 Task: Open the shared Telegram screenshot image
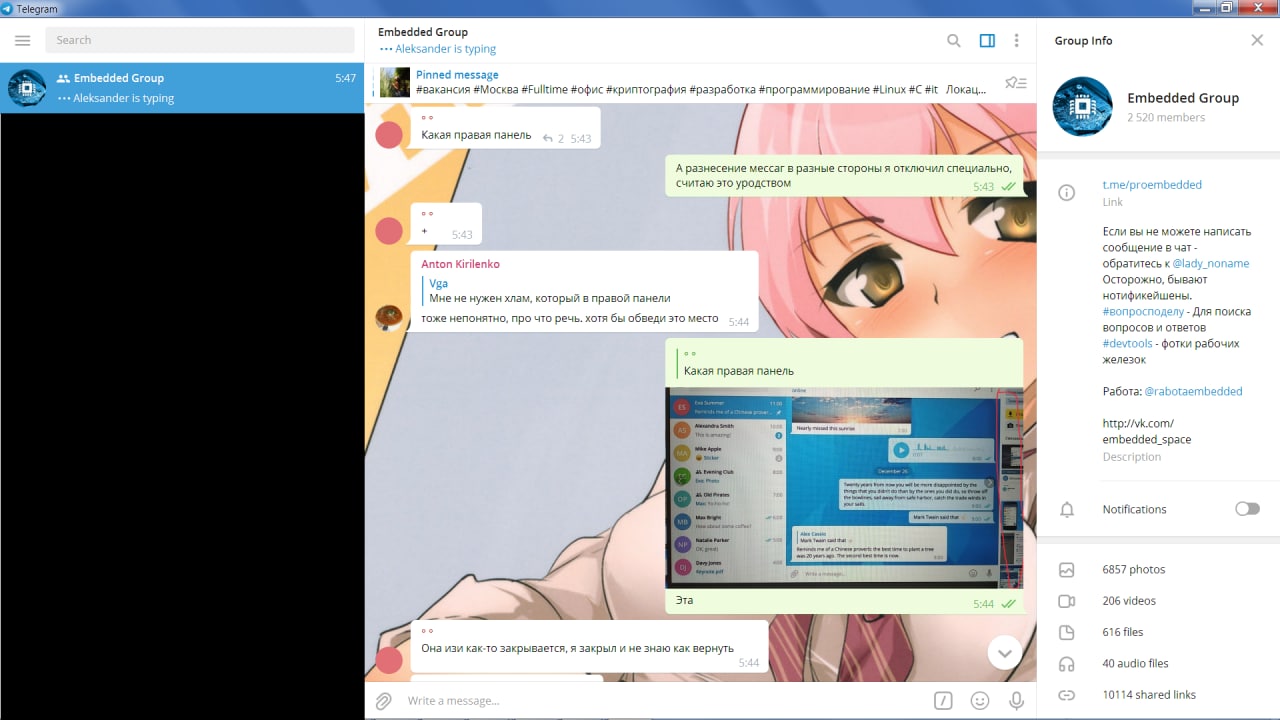click(844, 488)
